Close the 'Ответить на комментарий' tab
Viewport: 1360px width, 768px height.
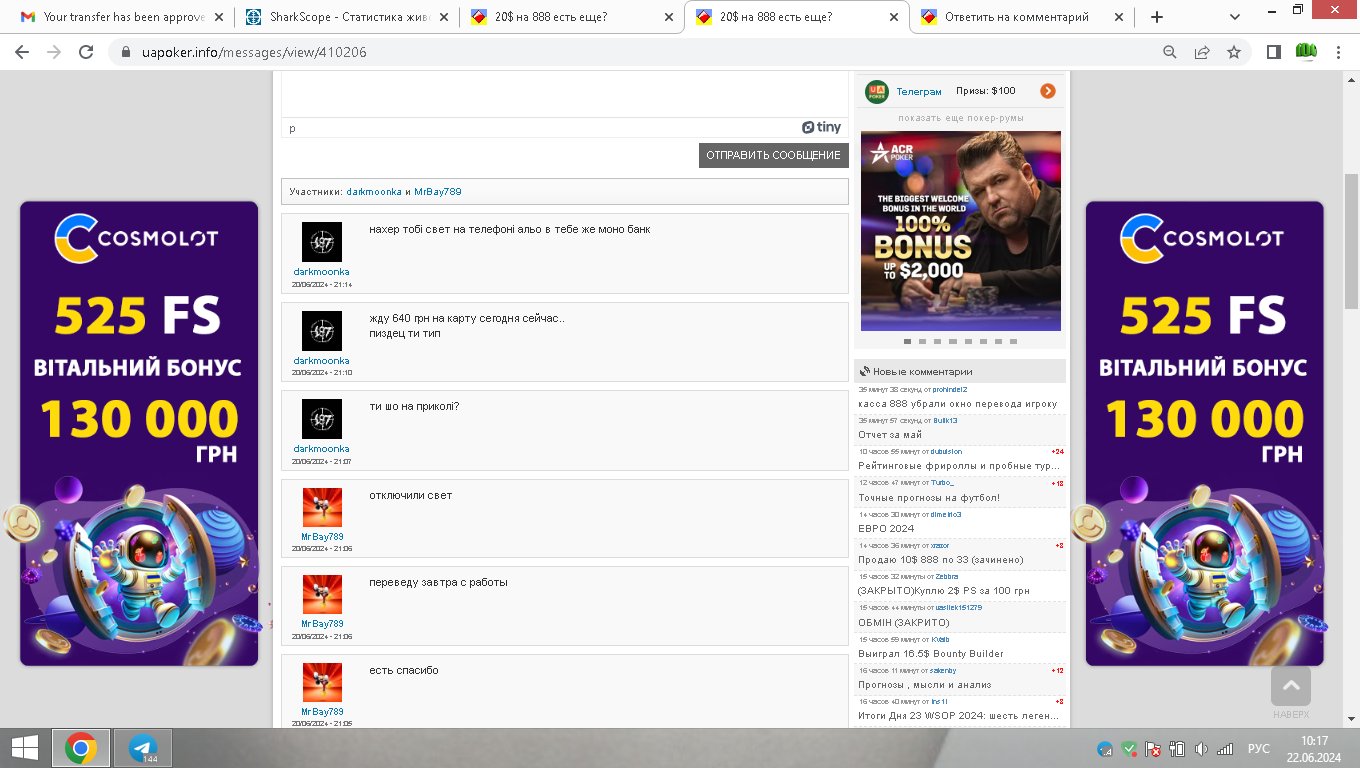(x=1118, y=17)
